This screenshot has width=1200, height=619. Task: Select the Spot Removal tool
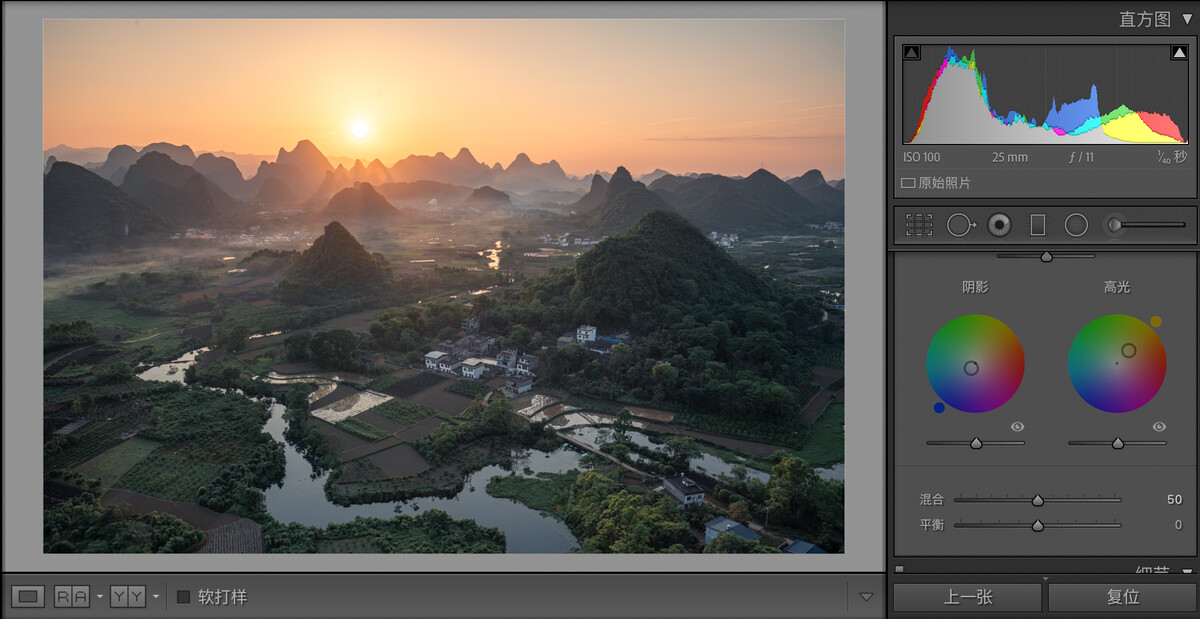coord(960,225)
